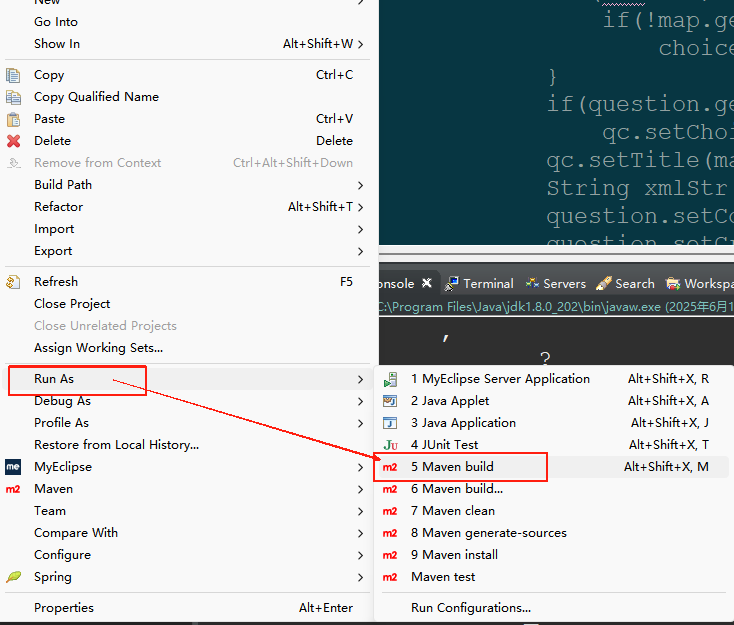Select '5 Maven build' from Run As
Image resolution: width=734 pixels, height=625 pixels.
click(452, 467)
